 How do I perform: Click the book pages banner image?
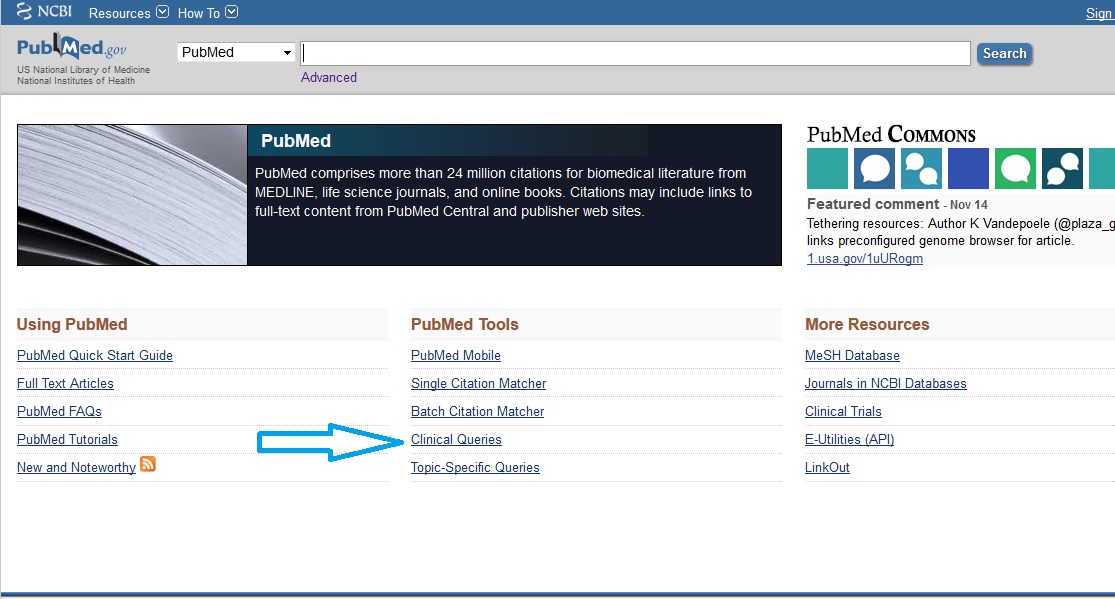pyautogui.click(x=132, y=195)
